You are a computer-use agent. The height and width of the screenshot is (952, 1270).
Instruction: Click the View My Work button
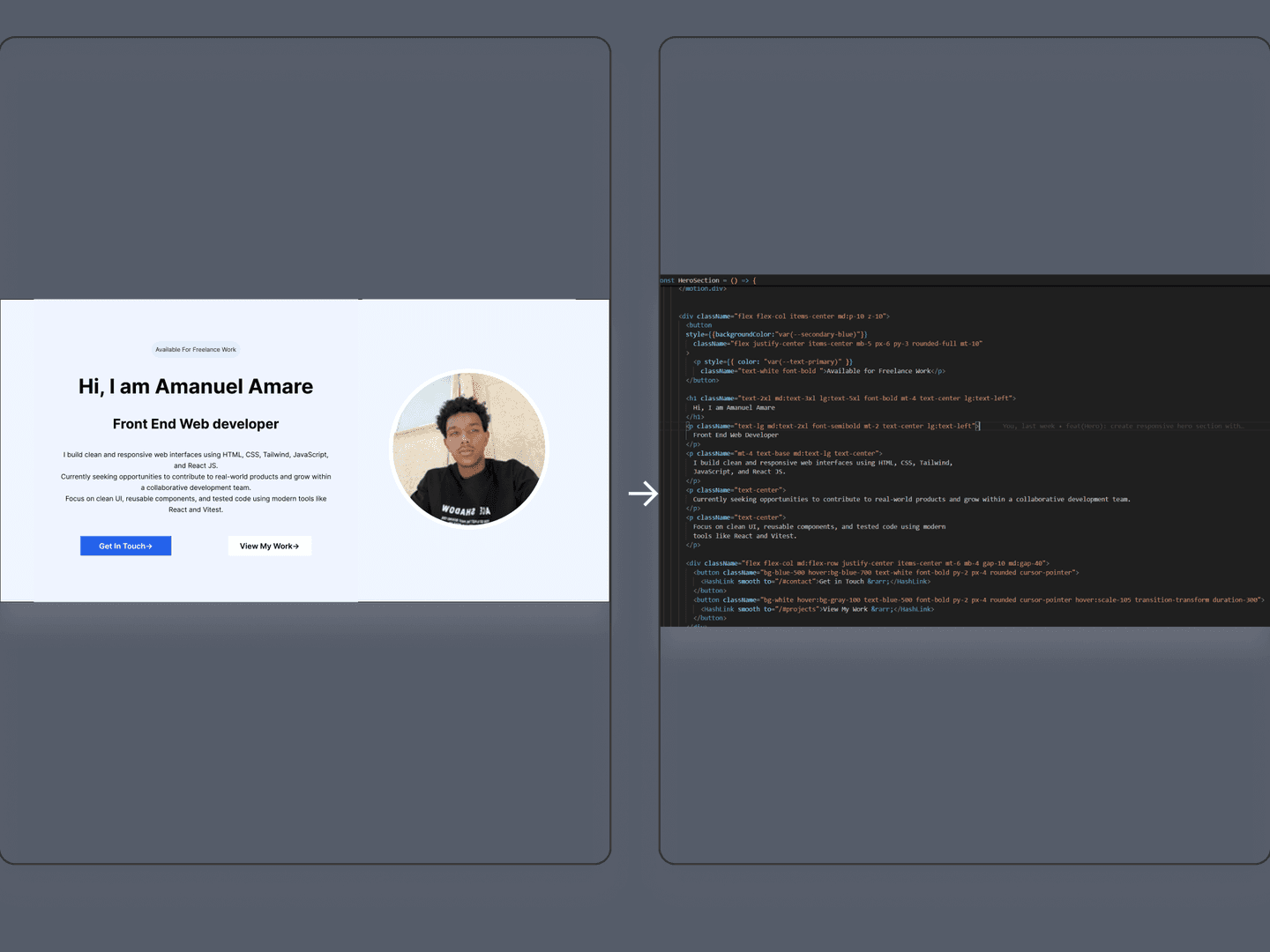(x=269, y=546)
